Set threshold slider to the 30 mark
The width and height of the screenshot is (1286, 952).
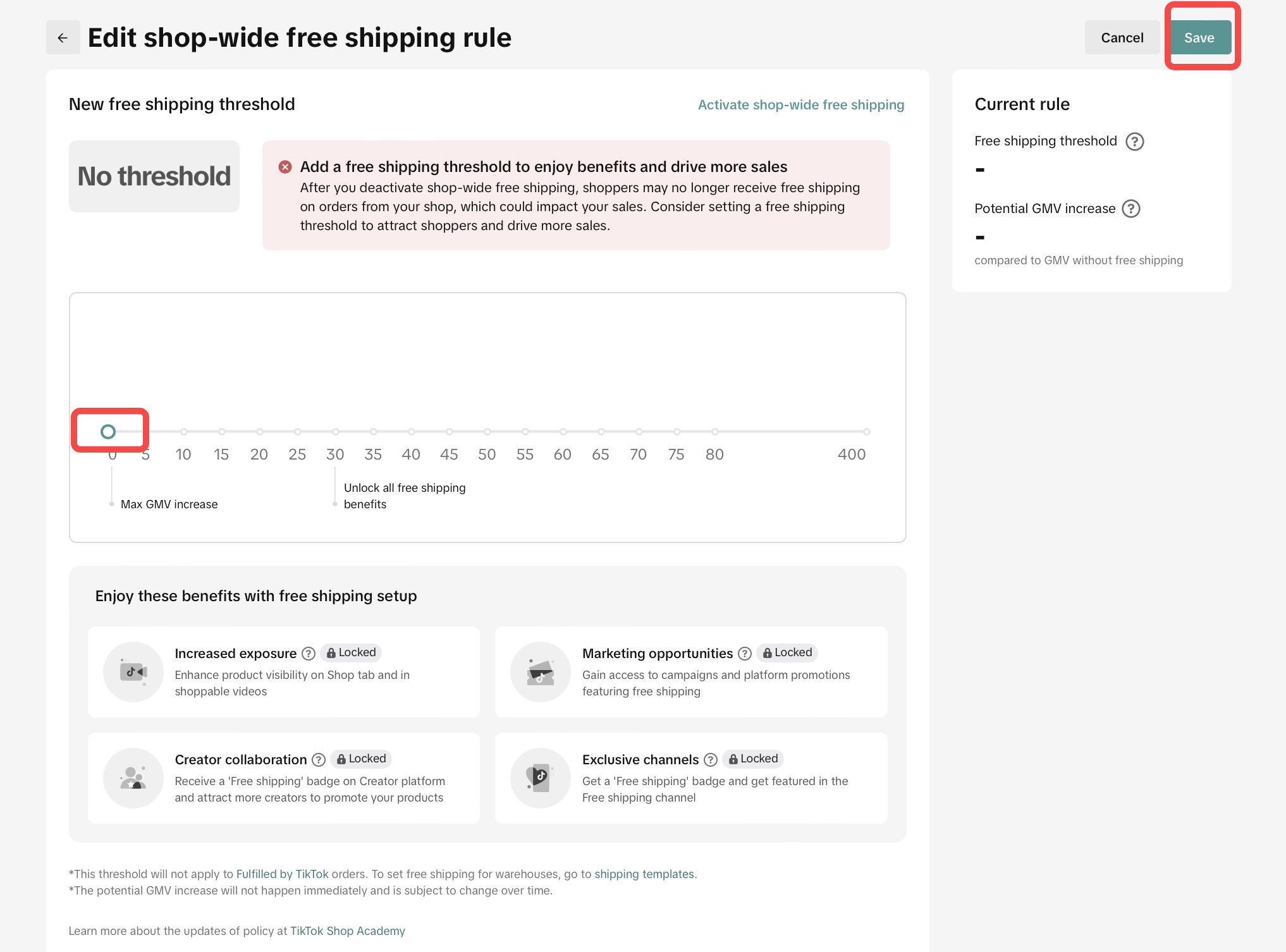(336, 432)
